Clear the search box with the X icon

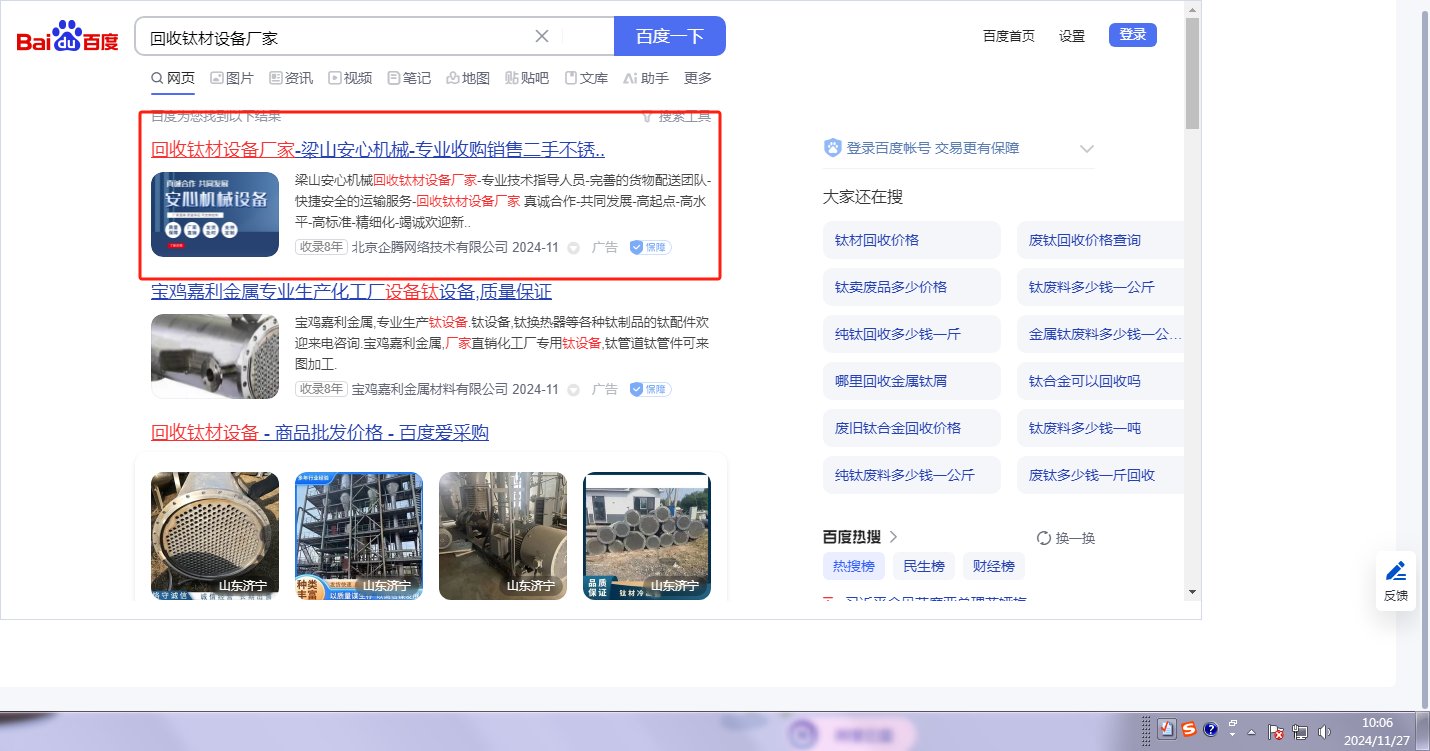pyautogui.click(x=542, y=36)
